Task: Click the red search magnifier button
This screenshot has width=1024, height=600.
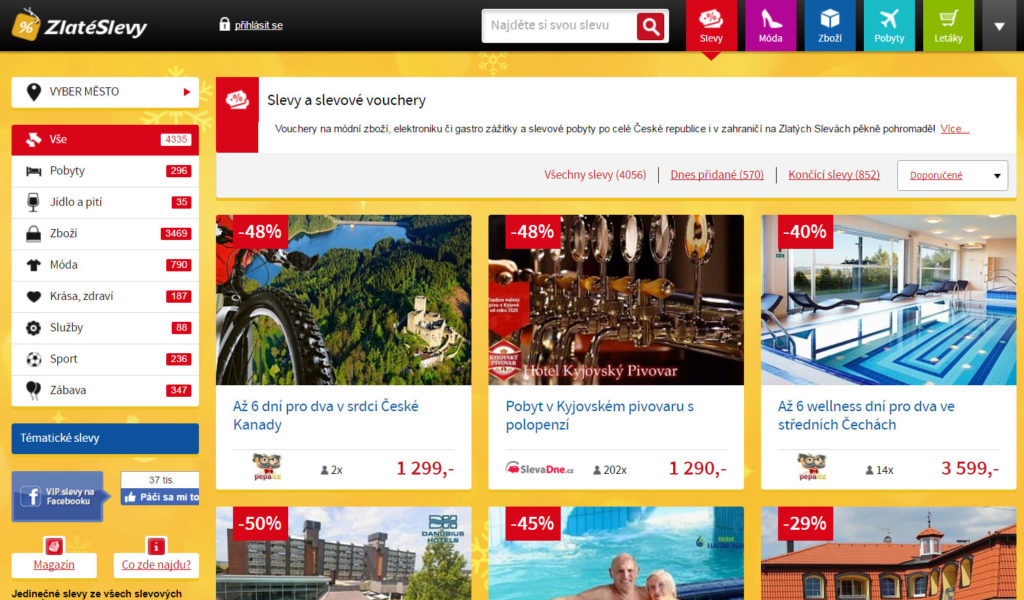Action: click(x=650, y=26)
